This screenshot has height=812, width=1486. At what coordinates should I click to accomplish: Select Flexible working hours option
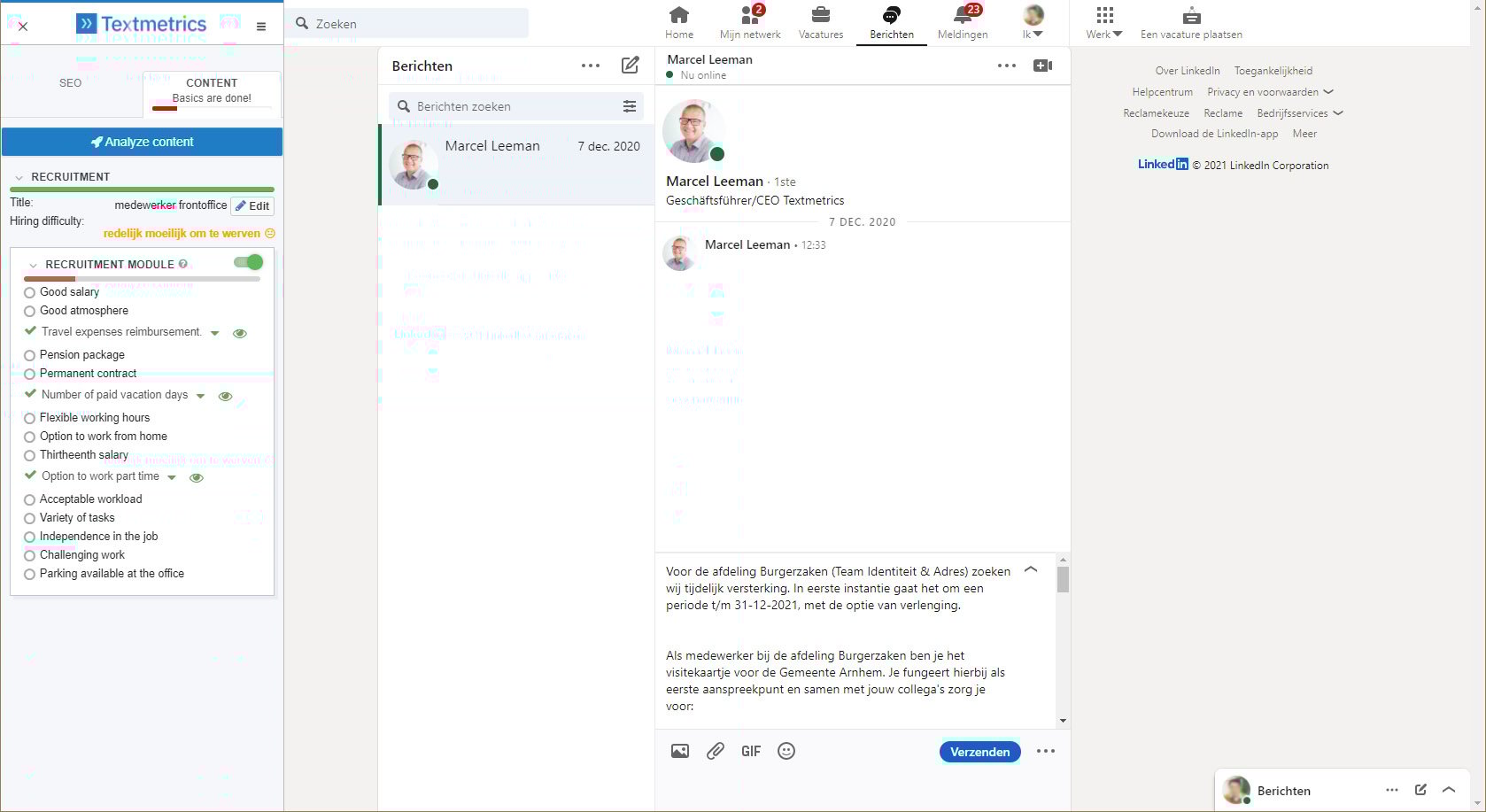coord(29,419)
